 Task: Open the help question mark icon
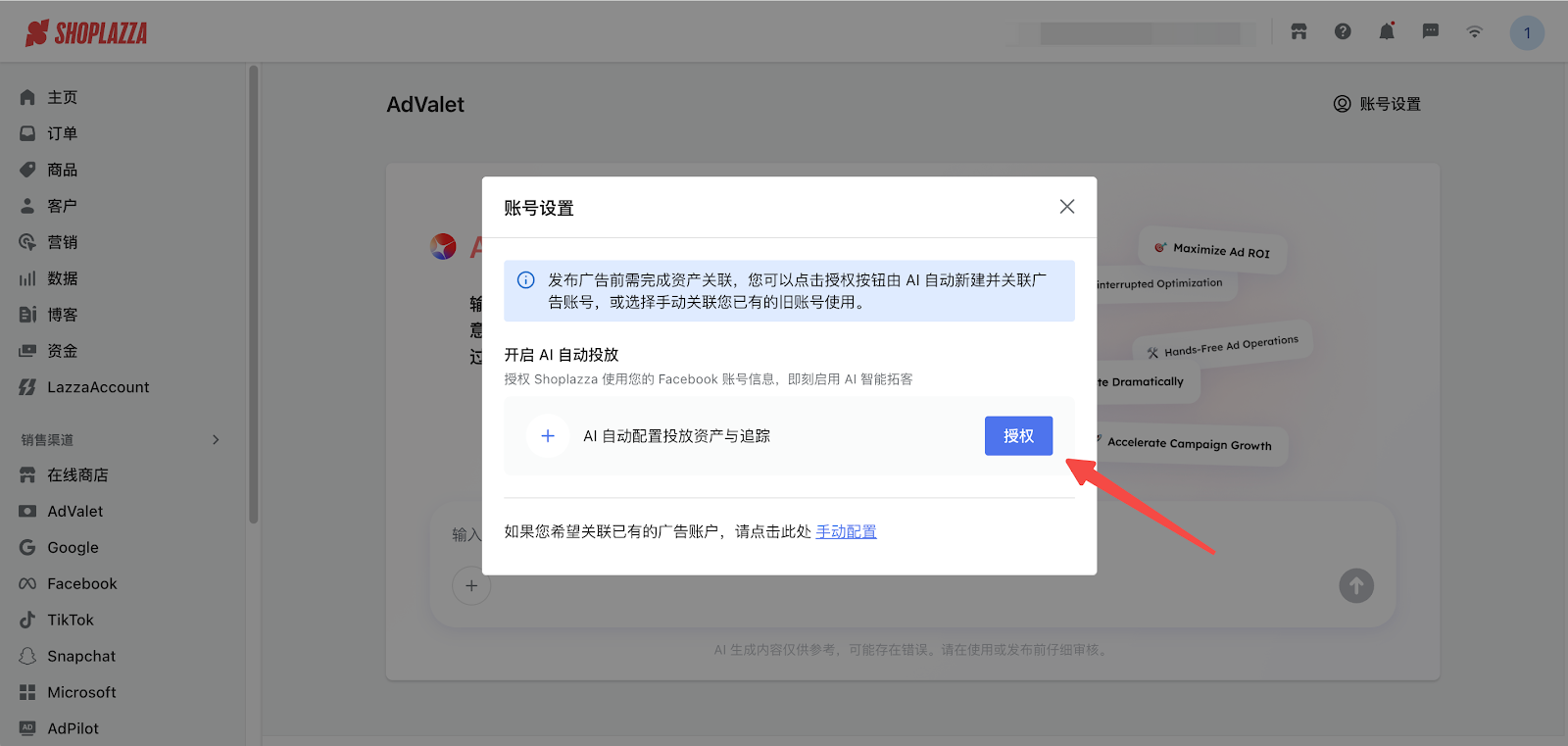(x=1343, y=32)
